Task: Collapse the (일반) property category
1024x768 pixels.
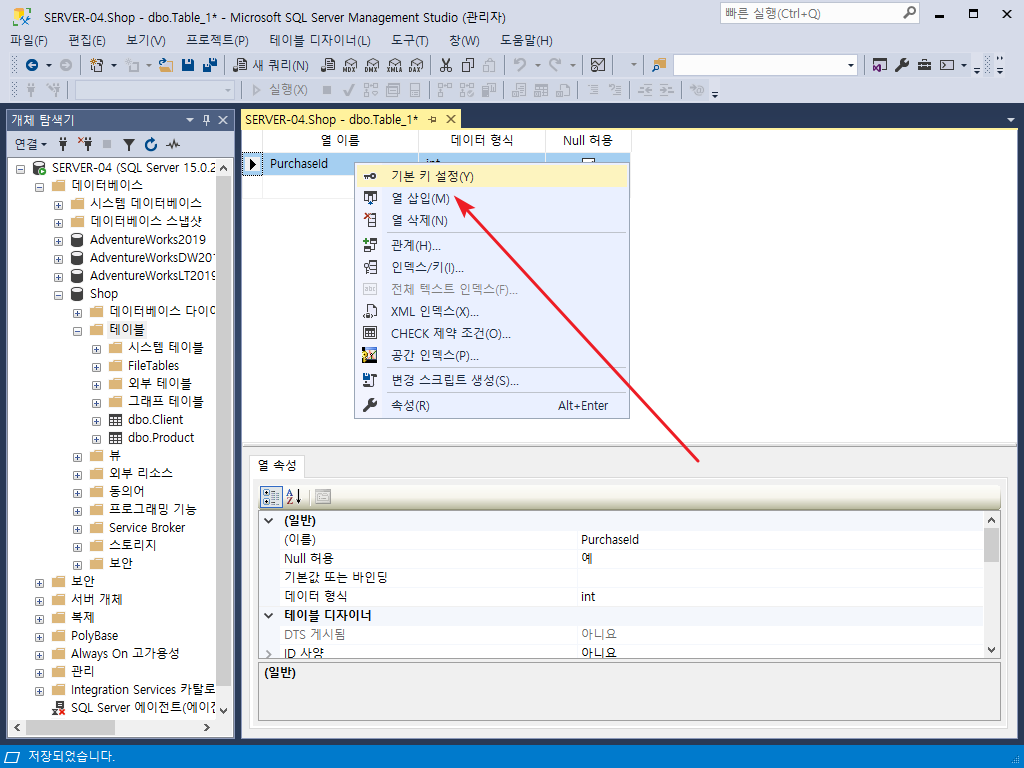Action: pyautogui.click(x=268, y=521)
